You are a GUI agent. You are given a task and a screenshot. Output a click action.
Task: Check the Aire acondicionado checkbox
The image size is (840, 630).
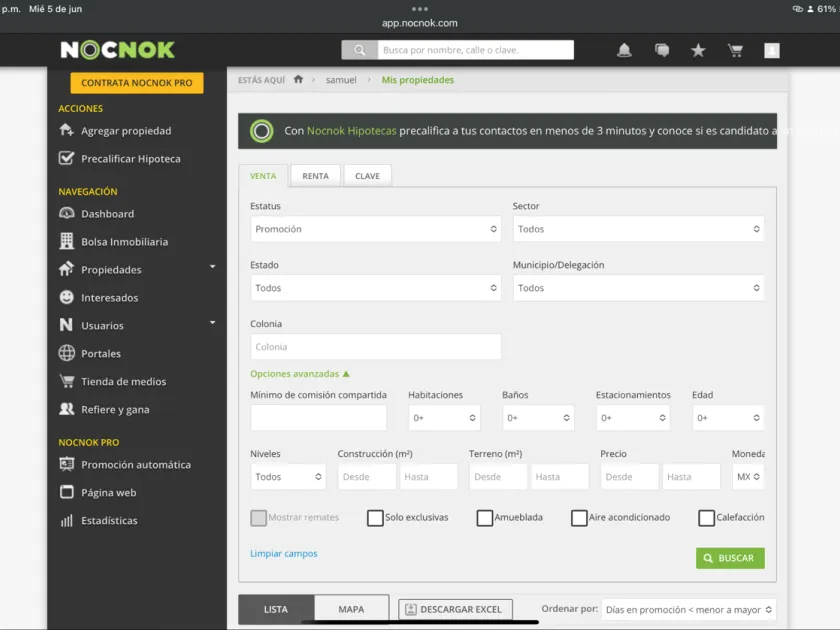tap(579, 518)
